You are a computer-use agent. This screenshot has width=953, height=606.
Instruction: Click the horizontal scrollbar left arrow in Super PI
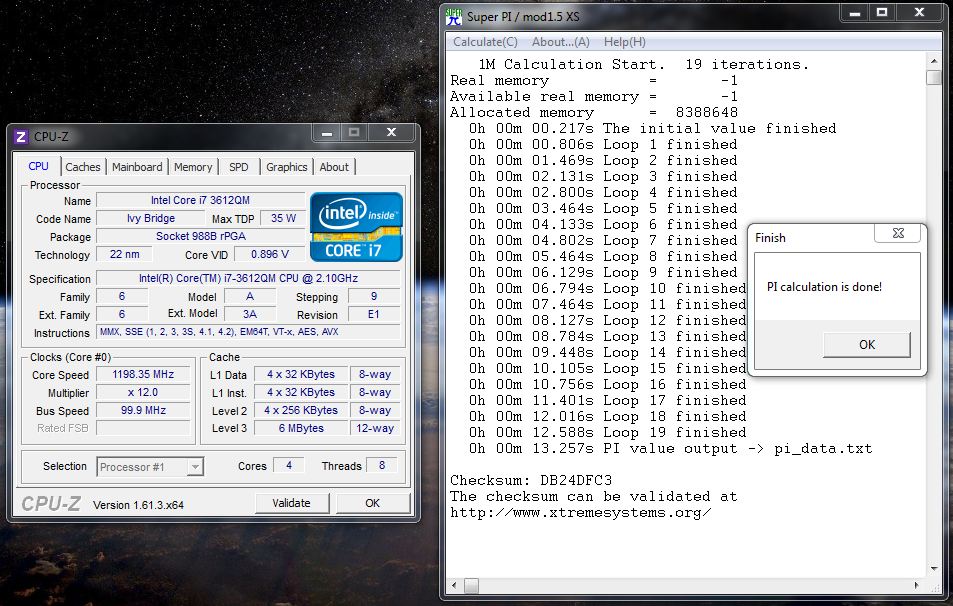point(454,585)
